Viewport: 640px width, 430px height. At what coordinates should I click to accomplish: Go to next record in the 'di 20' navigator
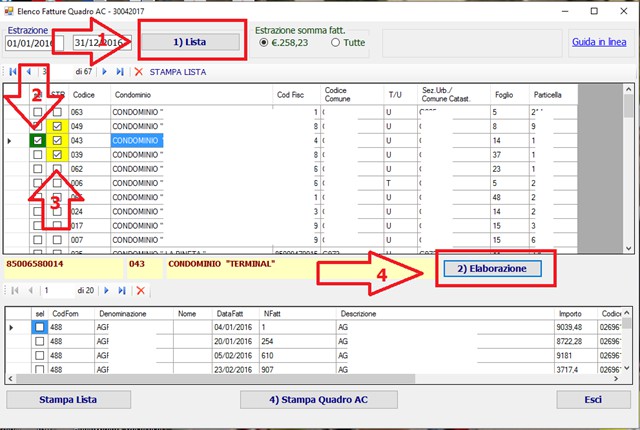[106, 290]
